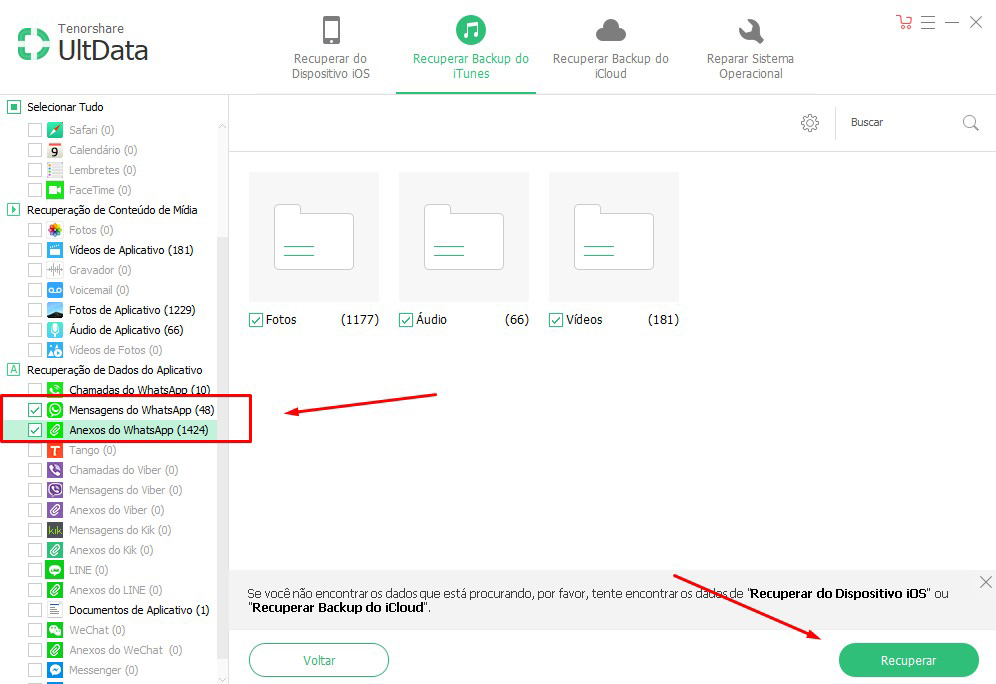Collapse Recuperação de Dados do Aplicativo section
This screenshot has width=996, height=684.
13,370
